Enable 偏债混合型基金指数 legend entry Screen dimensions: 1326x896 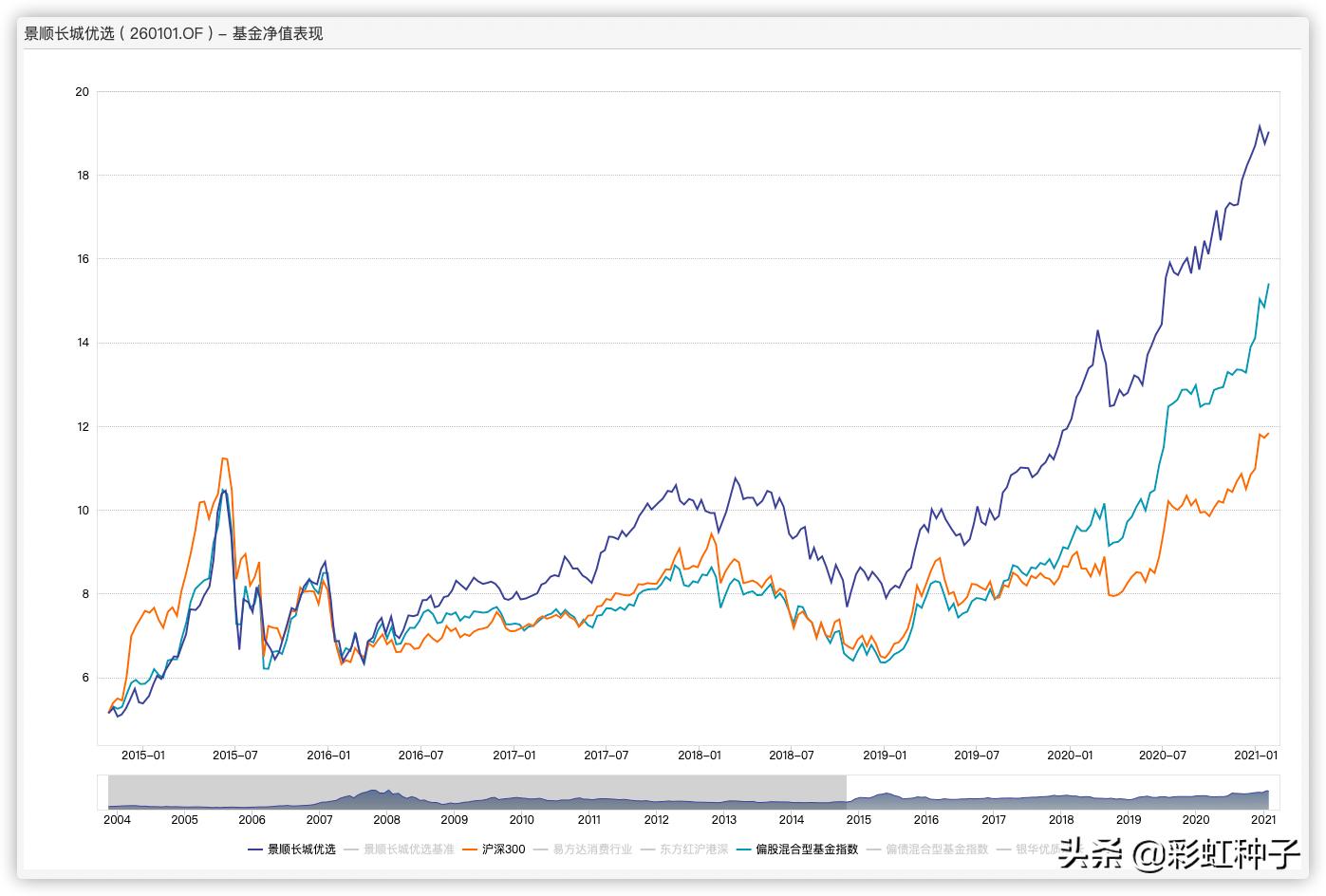927,849
